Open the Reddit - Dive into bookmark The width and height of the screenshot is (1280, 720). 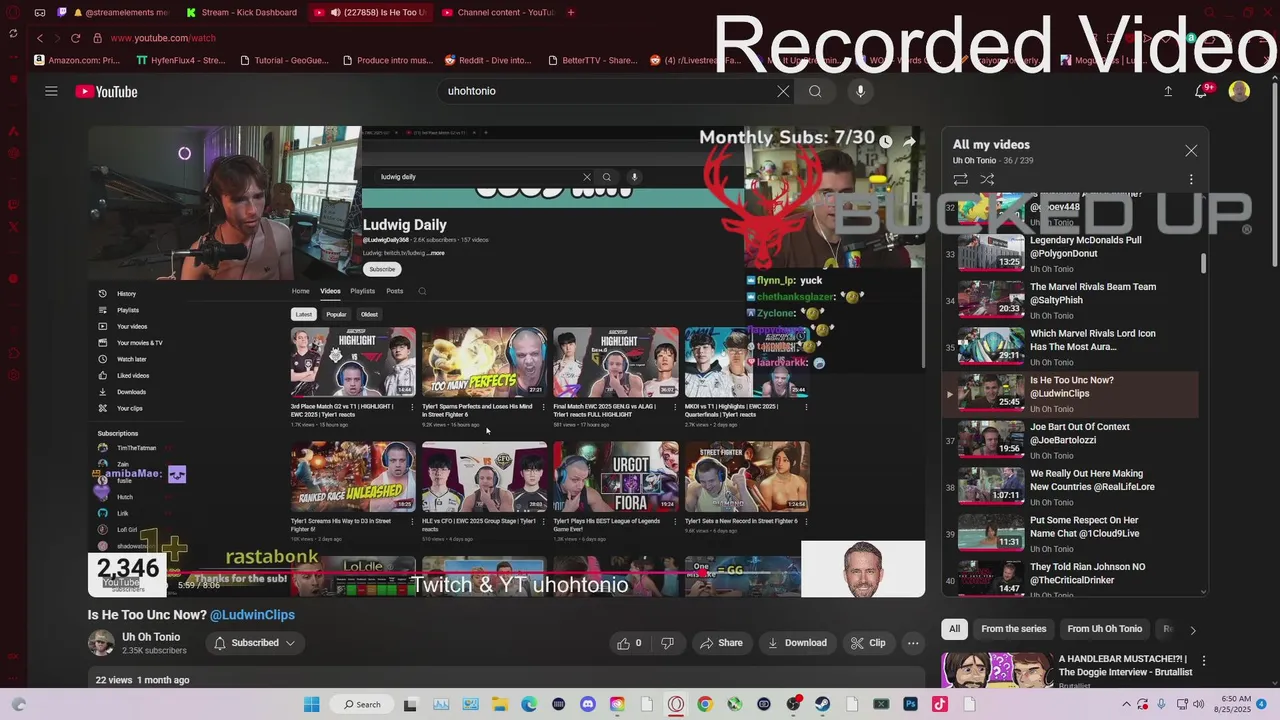point(488,60)
